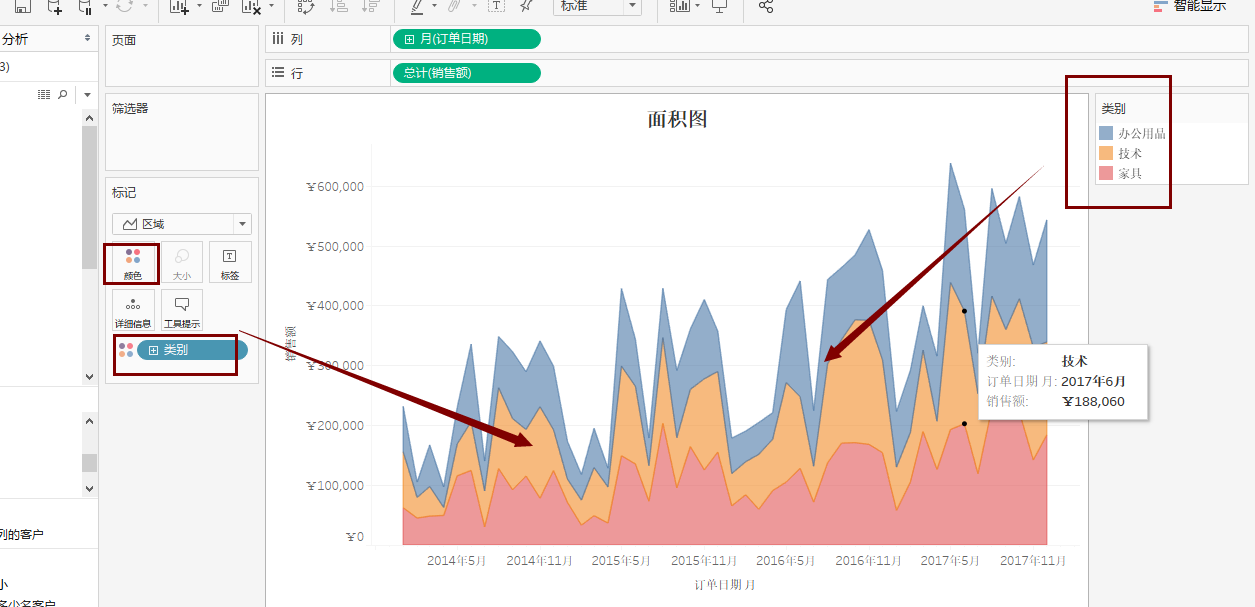Screen dimensions: 1255x607
Task: Click the 月(订单日期) pill on columns
Action: [x=467, y=39]
